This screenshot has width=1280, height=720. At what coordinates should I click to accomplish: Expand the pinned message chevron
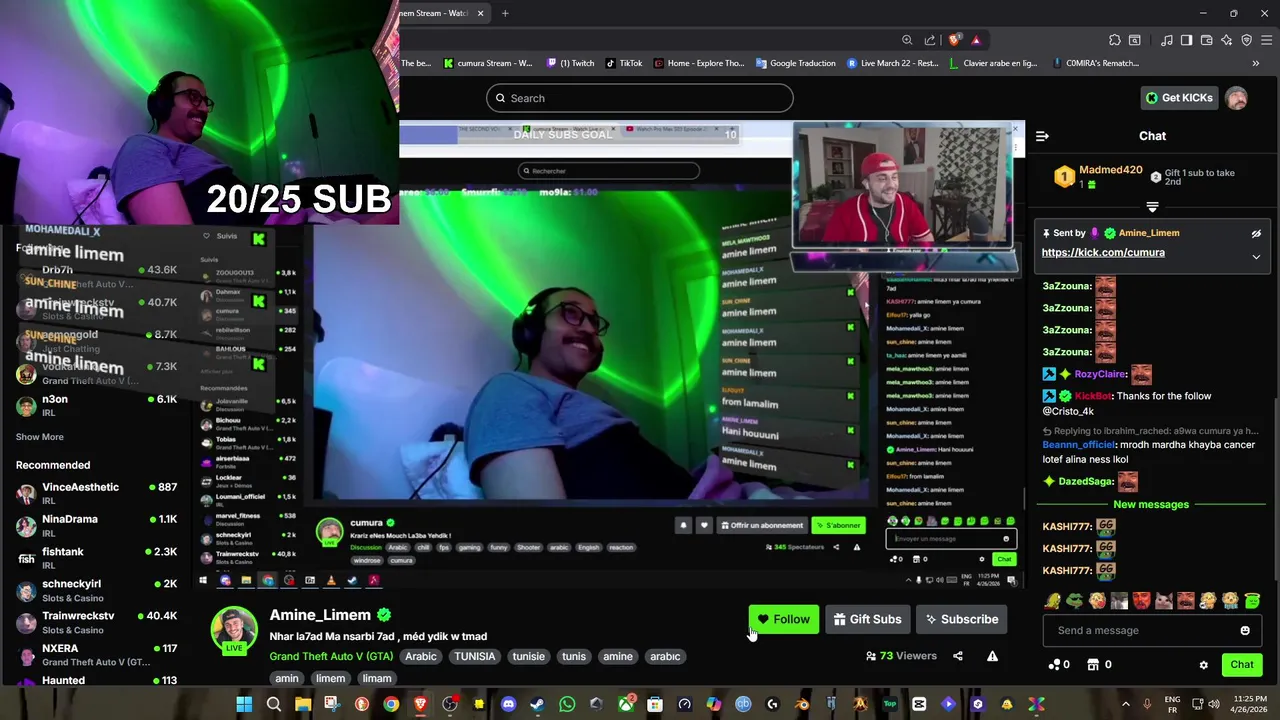pyautogui.click(x=1256, y=256)
